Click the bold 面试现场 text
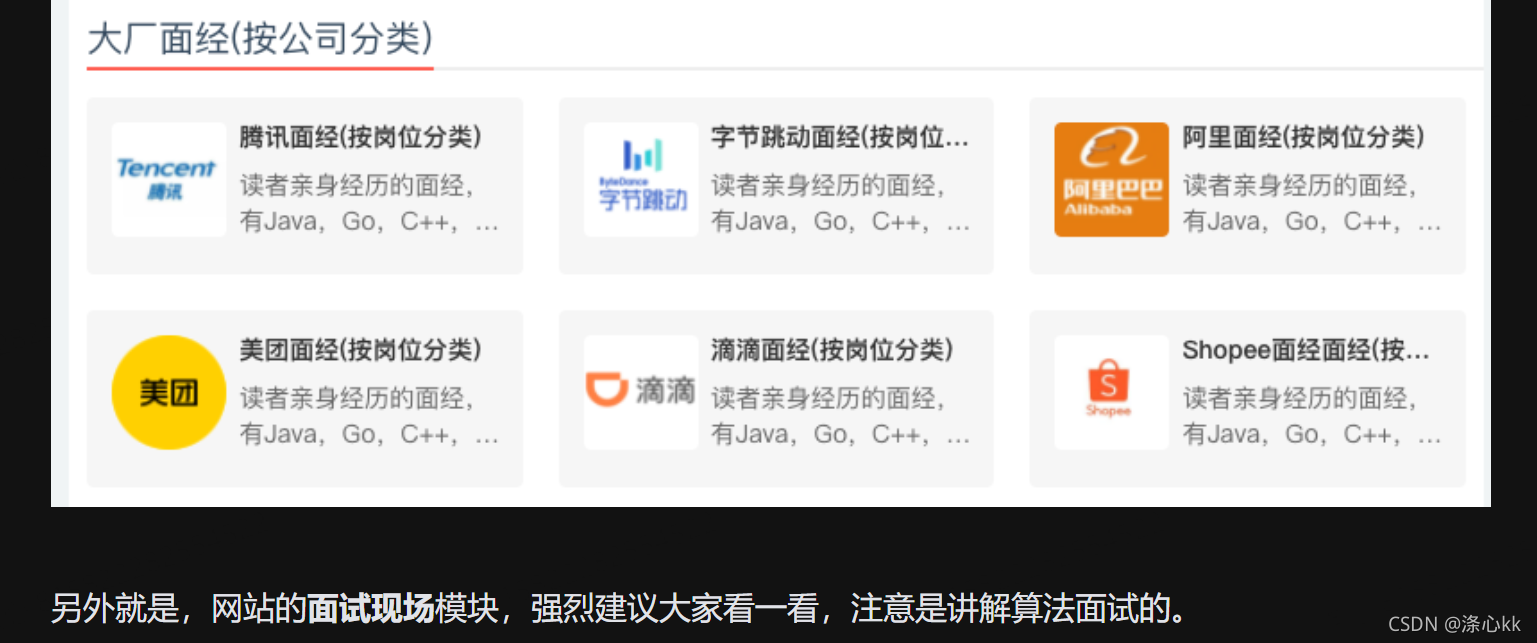Screen dimensions: 1537x643 pos(371,608)
